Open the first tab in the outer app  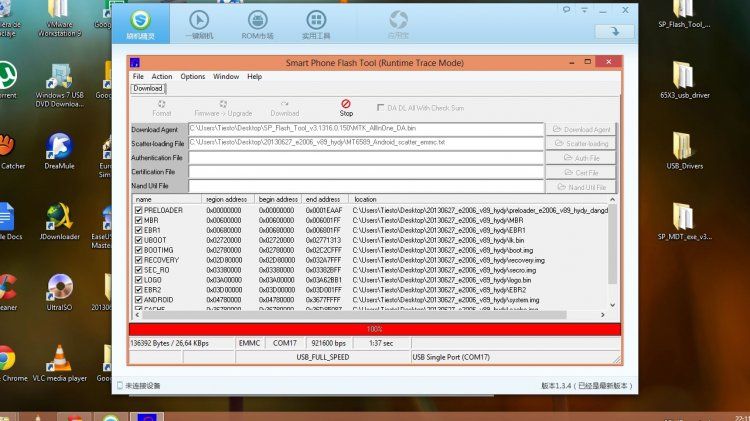[141, 25]
